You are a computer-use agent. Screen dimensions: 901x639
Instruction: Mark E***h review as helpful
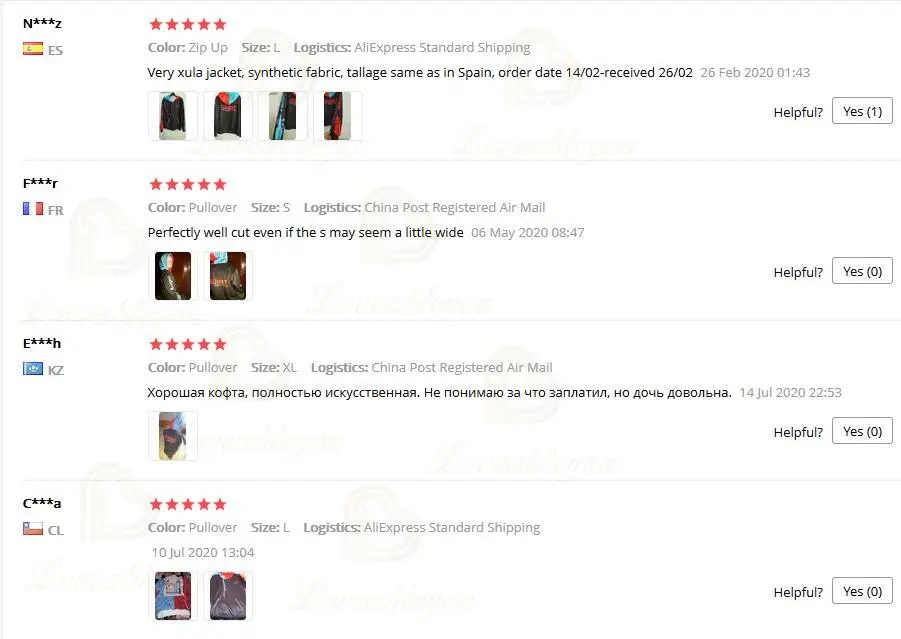[862, 431]
